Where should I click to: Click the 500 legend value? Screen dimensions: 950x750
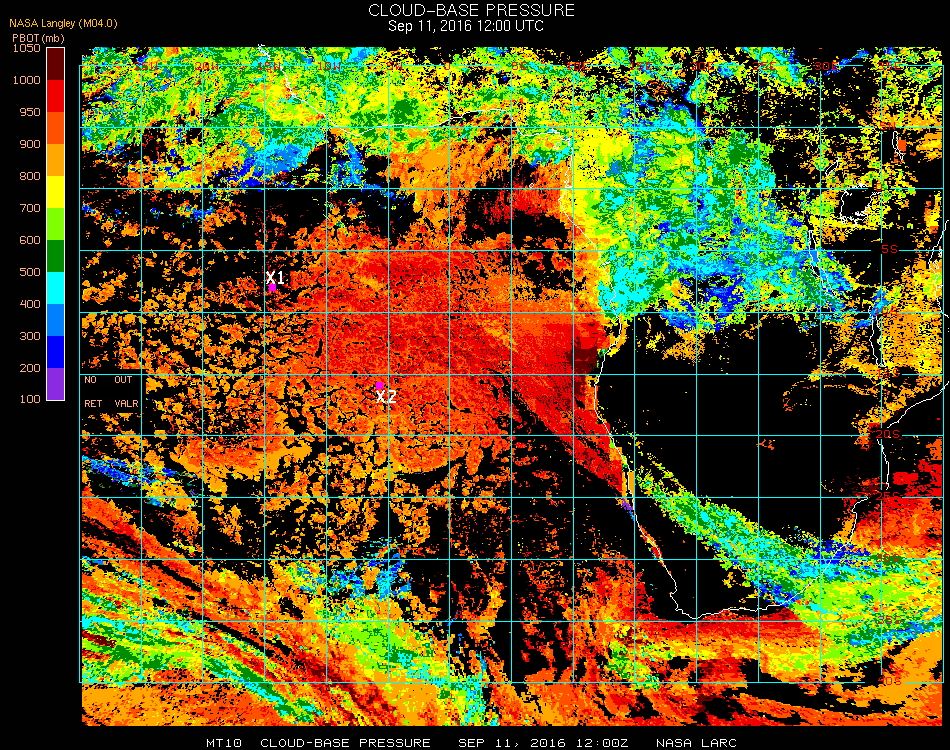pyautogui.click(x=30, y=272)
